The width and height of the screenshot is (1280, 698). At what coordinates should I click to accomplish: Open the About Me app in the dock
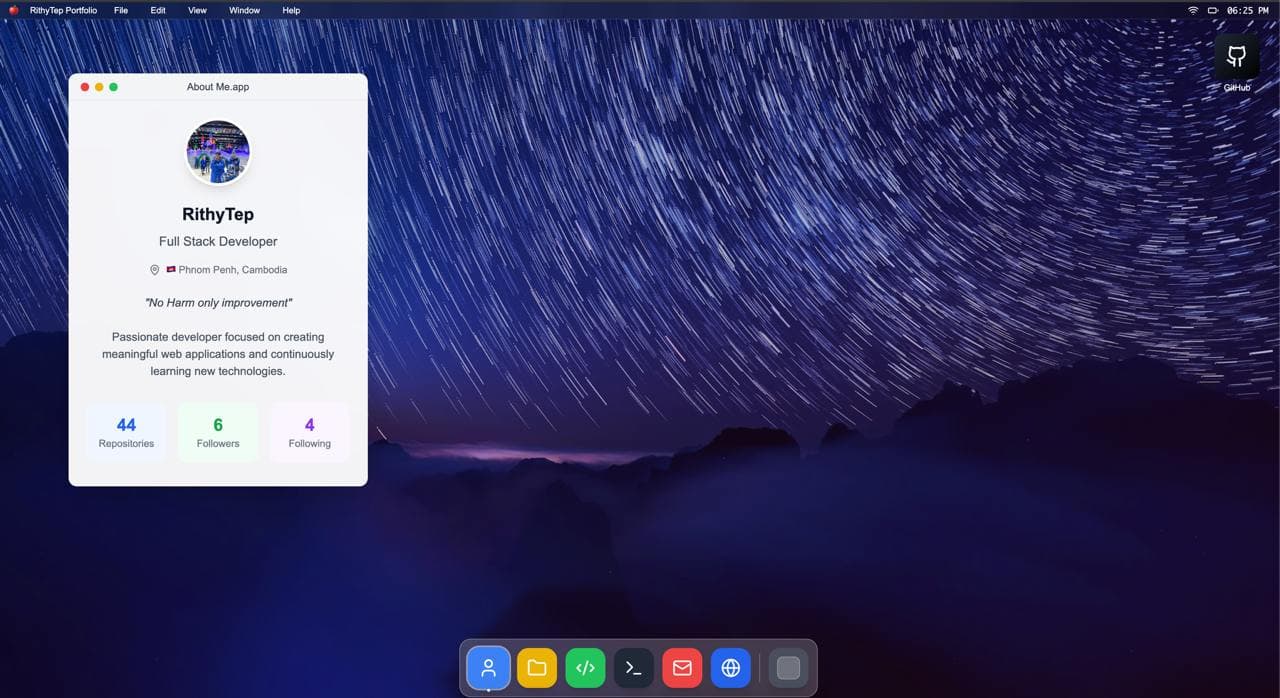click(488, 667)
